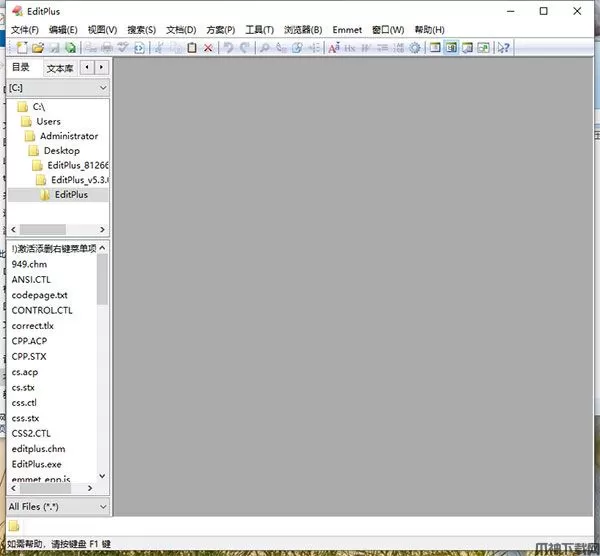This screenshot has width=600, height=556.
Task: Click the Spell Check toolbar icon
Action: pos(123,48)
